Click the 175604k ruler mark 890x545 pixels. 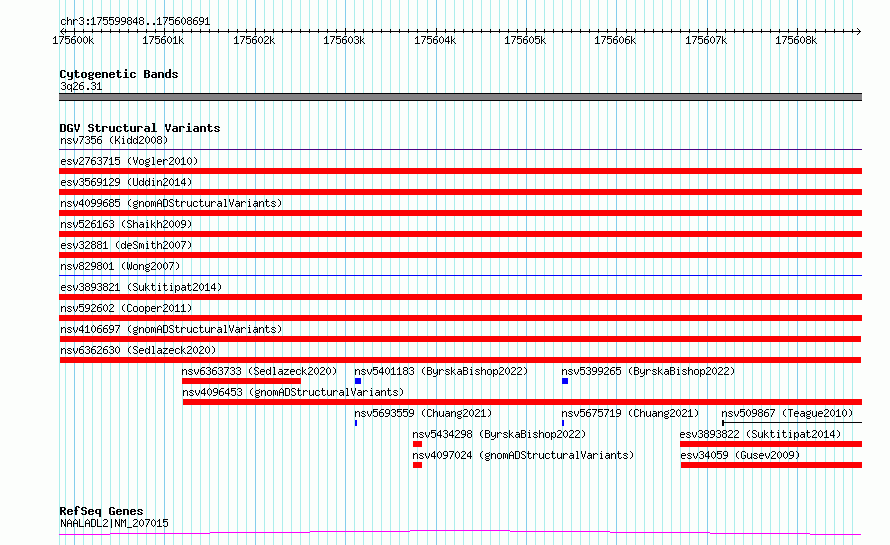click(x=435, y=40)
